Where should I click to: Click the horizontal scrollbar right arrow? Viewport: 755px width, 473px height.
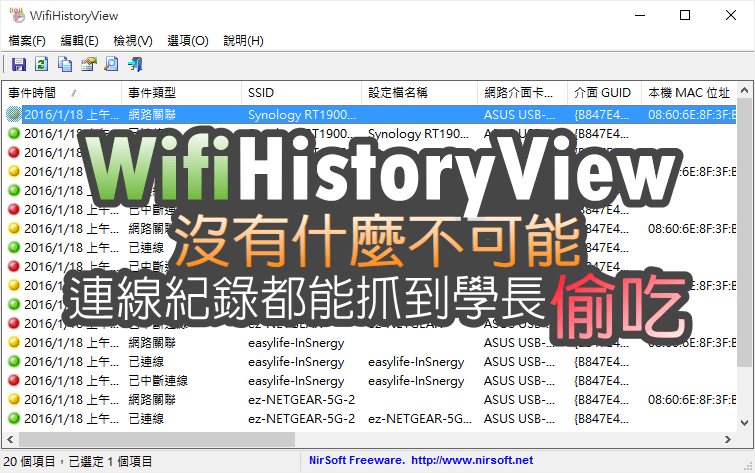pyautogui.click(x=728, y=439)
